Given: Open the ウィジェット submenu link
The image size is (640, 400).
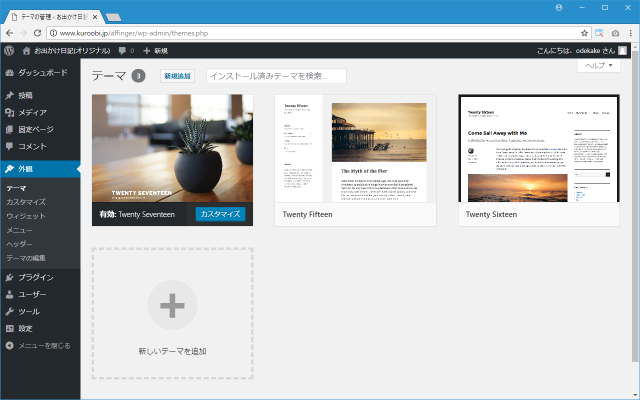Looking at the screenshot, I should 25,216.
